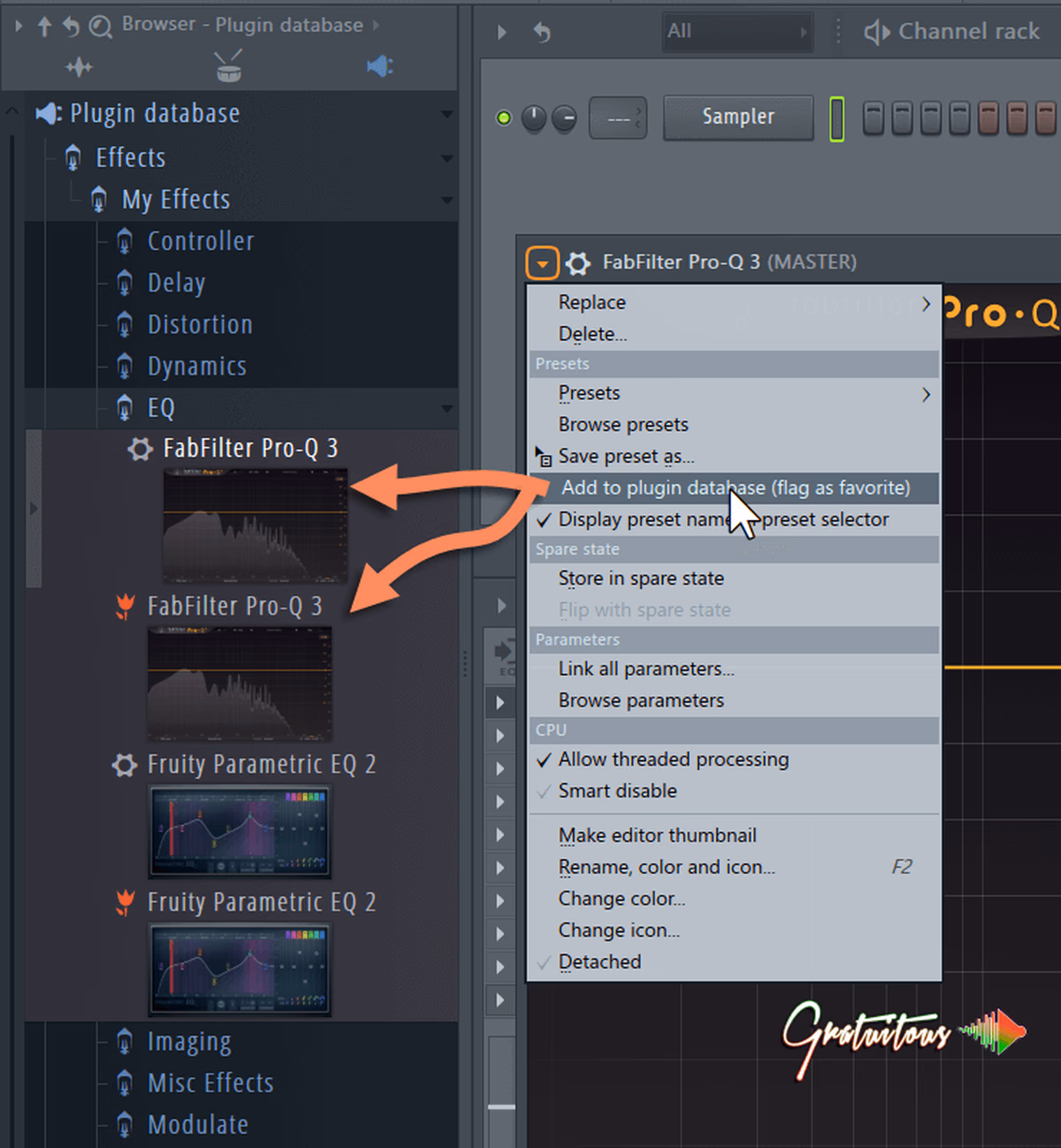1061x1148 pixels.
Task: Click gear icon in FabFilter plugin title bar
Action: pos(577,262)
